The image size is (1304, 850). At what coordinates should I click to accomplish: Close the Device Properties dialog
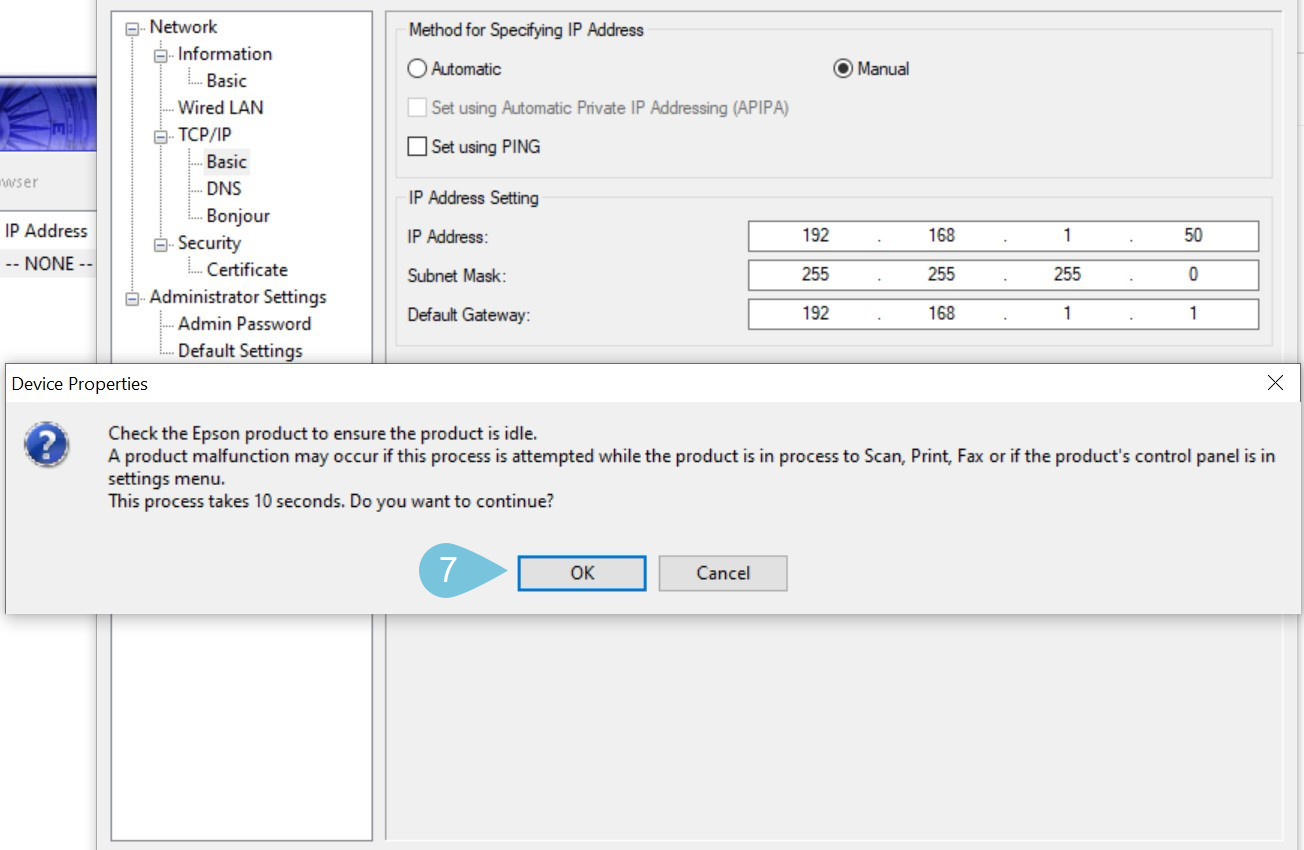1275,383
